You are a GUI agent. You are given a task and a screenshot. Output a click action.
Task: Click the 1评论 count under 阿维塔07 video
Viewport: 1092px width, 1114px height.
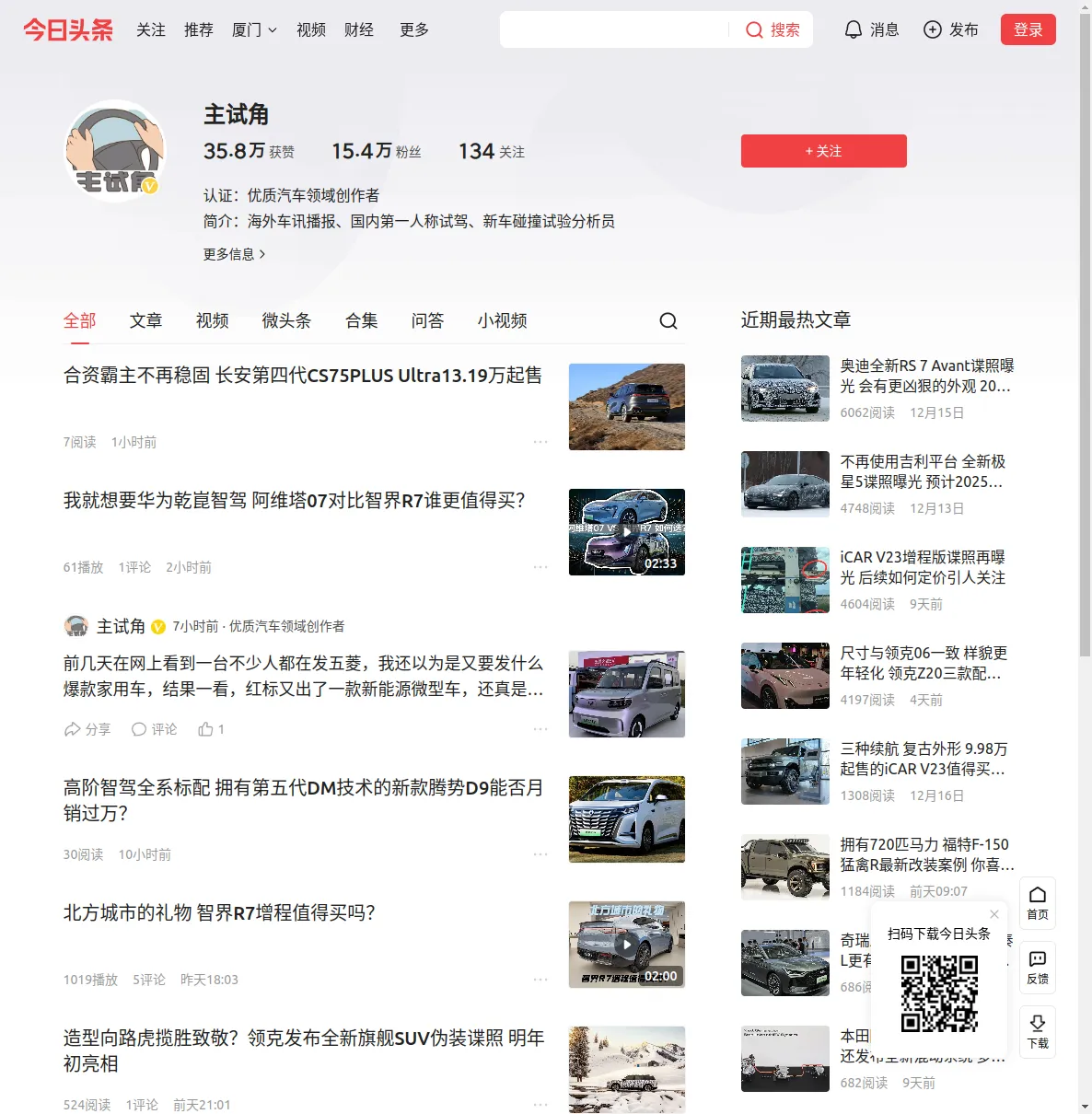click(134, 567)
